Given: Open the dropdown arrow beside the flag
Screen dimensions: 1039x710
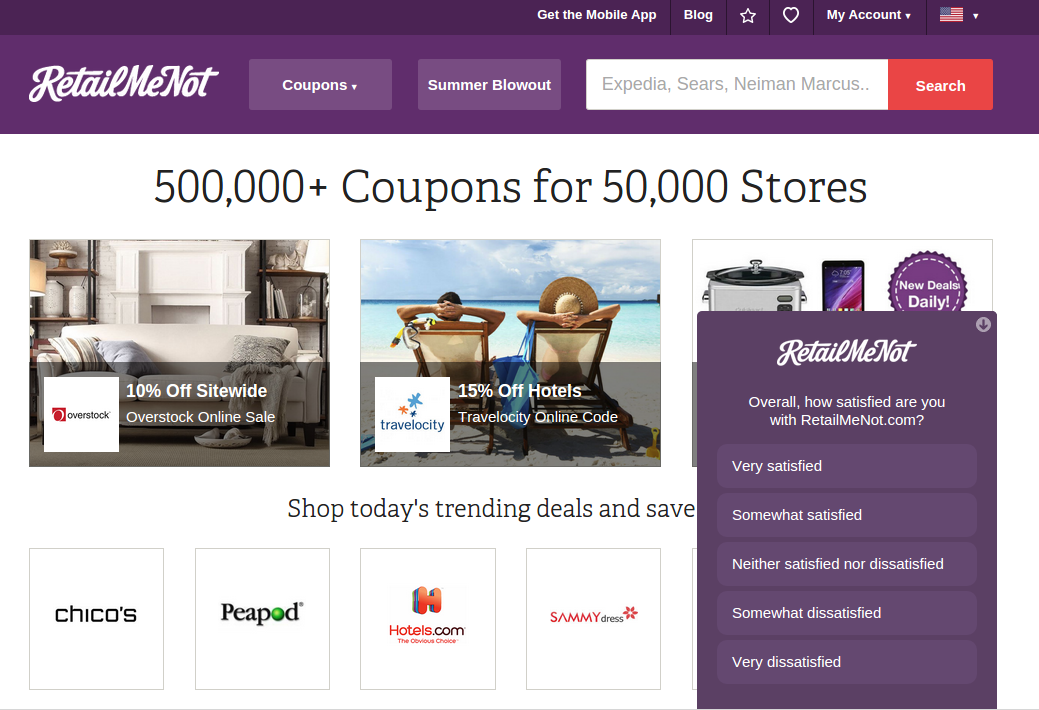Looking at the screenshot, I should click(975, 16).
